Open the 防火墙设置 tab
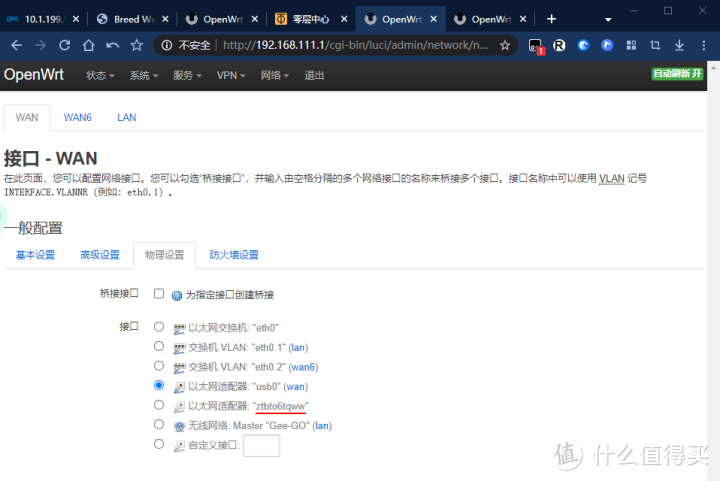The height and width of the screenshot is (481, 720). pos(234,255)
